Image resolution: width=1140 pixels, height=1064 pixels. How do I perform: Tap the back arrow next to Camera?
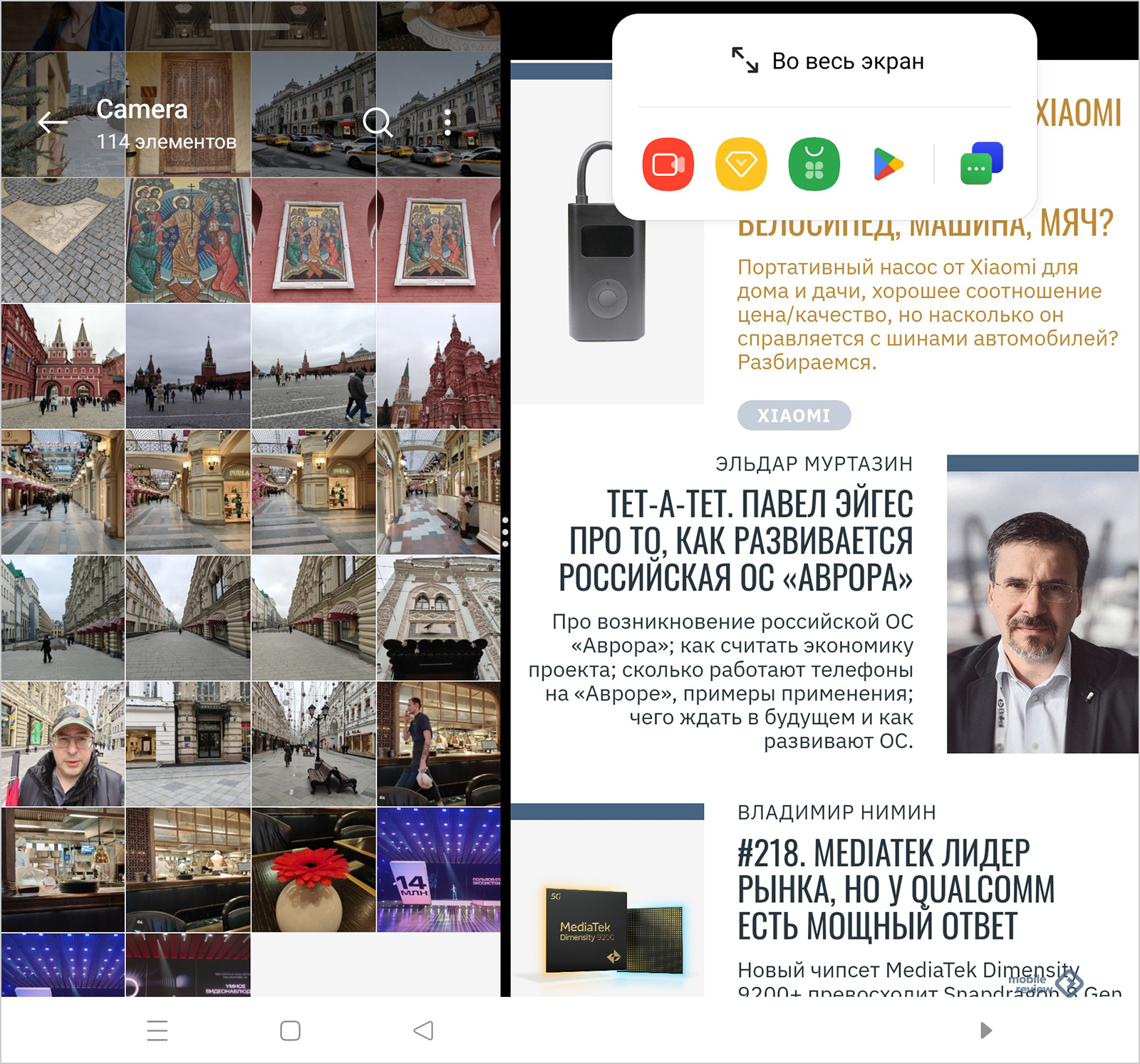[x=53, y=123]
